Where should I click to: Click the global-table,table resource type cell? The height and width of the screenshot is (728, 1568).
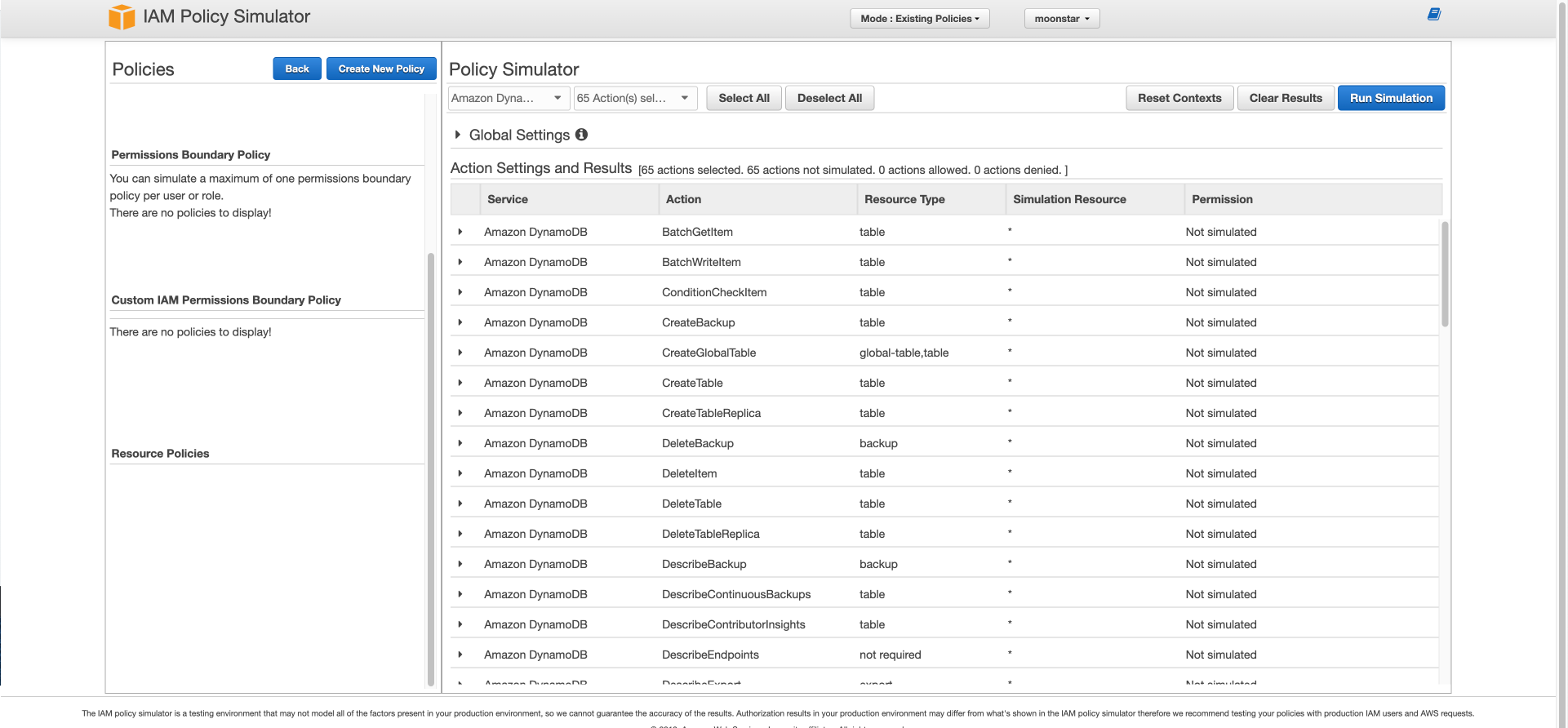pos(904,353)
